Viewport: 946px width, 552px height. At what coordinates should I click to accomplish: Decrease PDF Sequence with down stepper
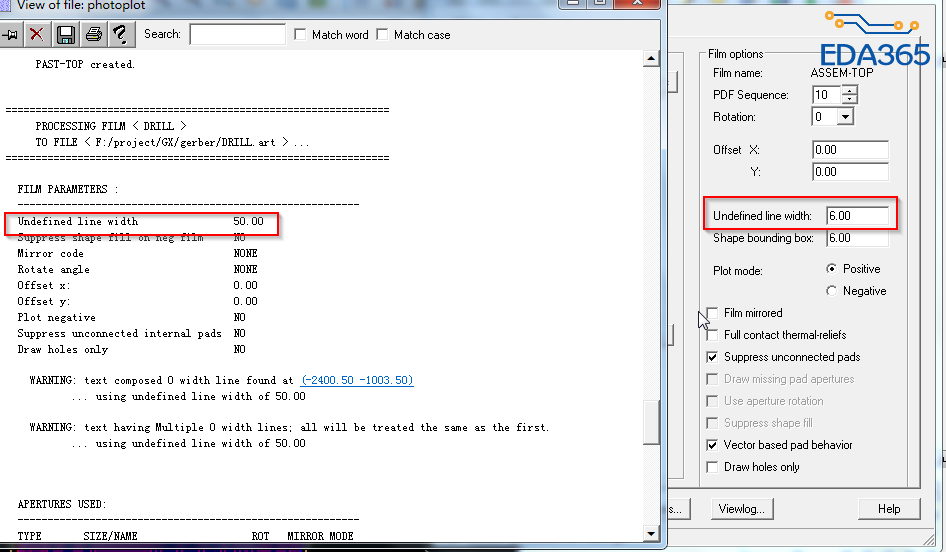tap(849, 99)
